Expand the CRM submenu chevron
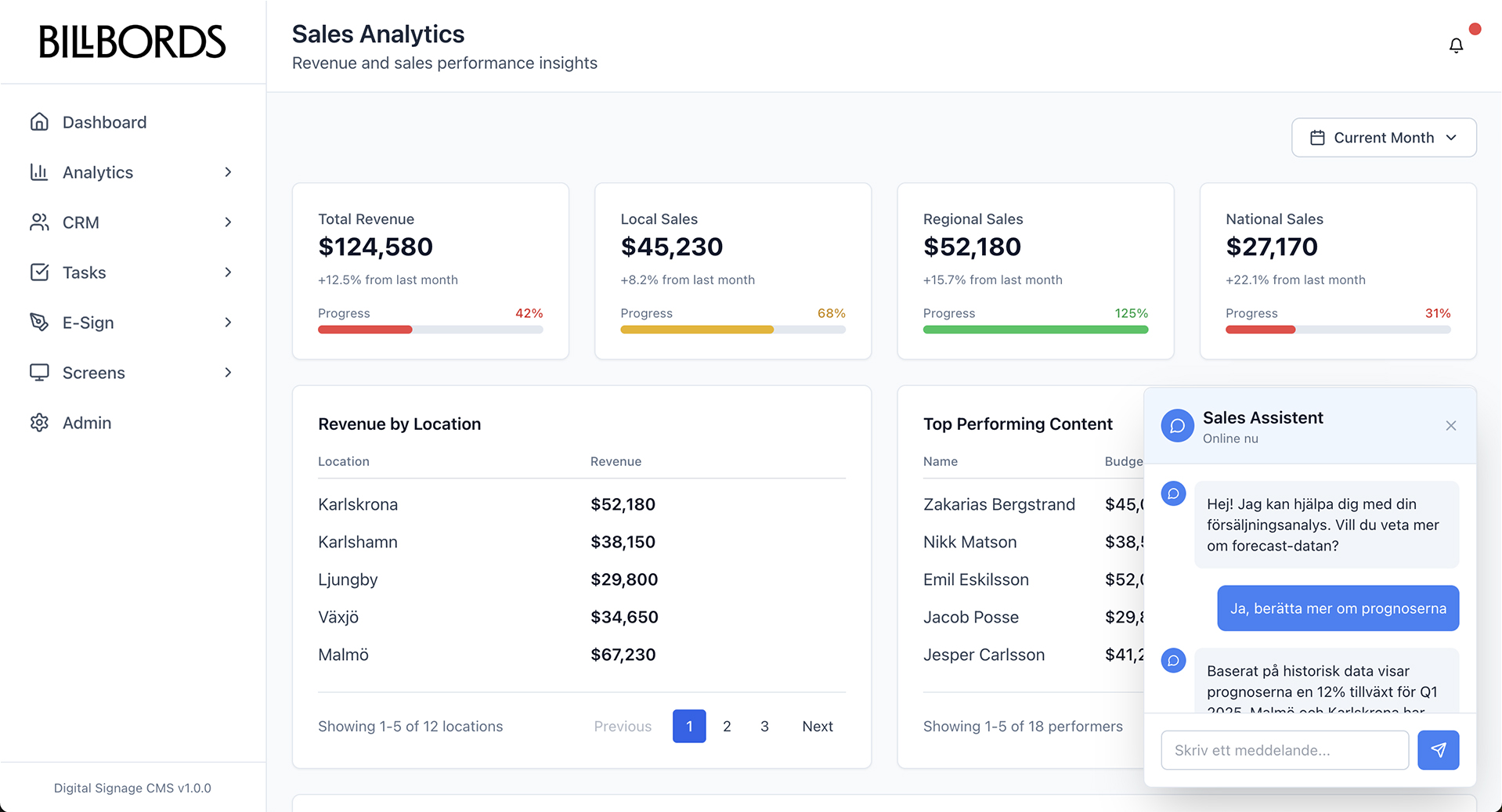 (228, 222)
